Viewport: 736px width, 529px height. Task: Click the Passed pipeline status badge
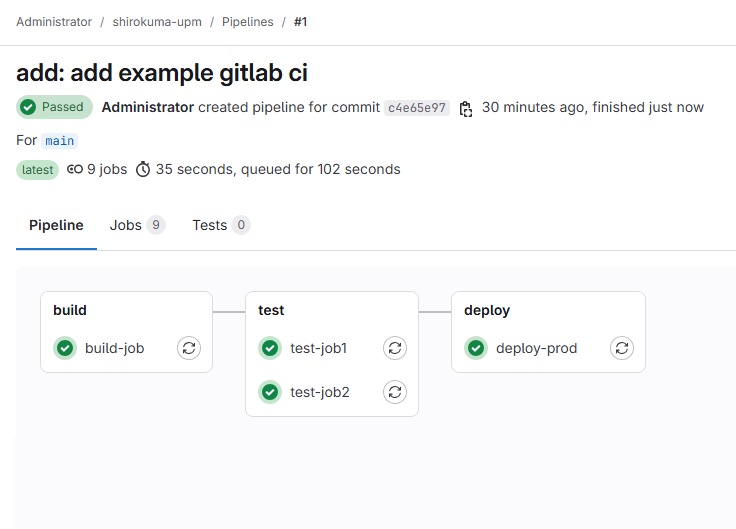(54, 107)
